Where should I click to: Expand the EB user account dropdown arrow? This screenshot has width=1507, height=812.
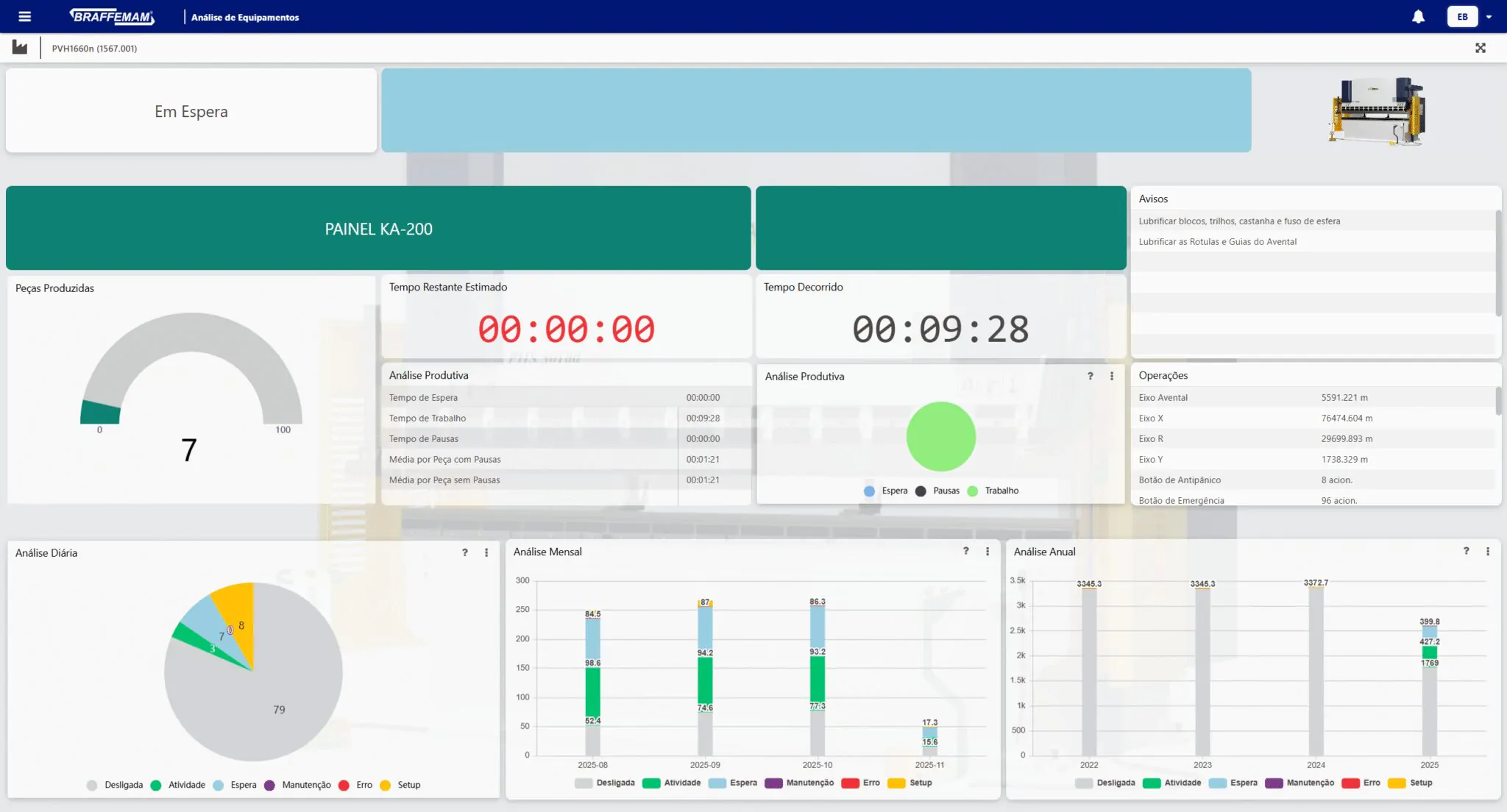(x=1489, y=17)
